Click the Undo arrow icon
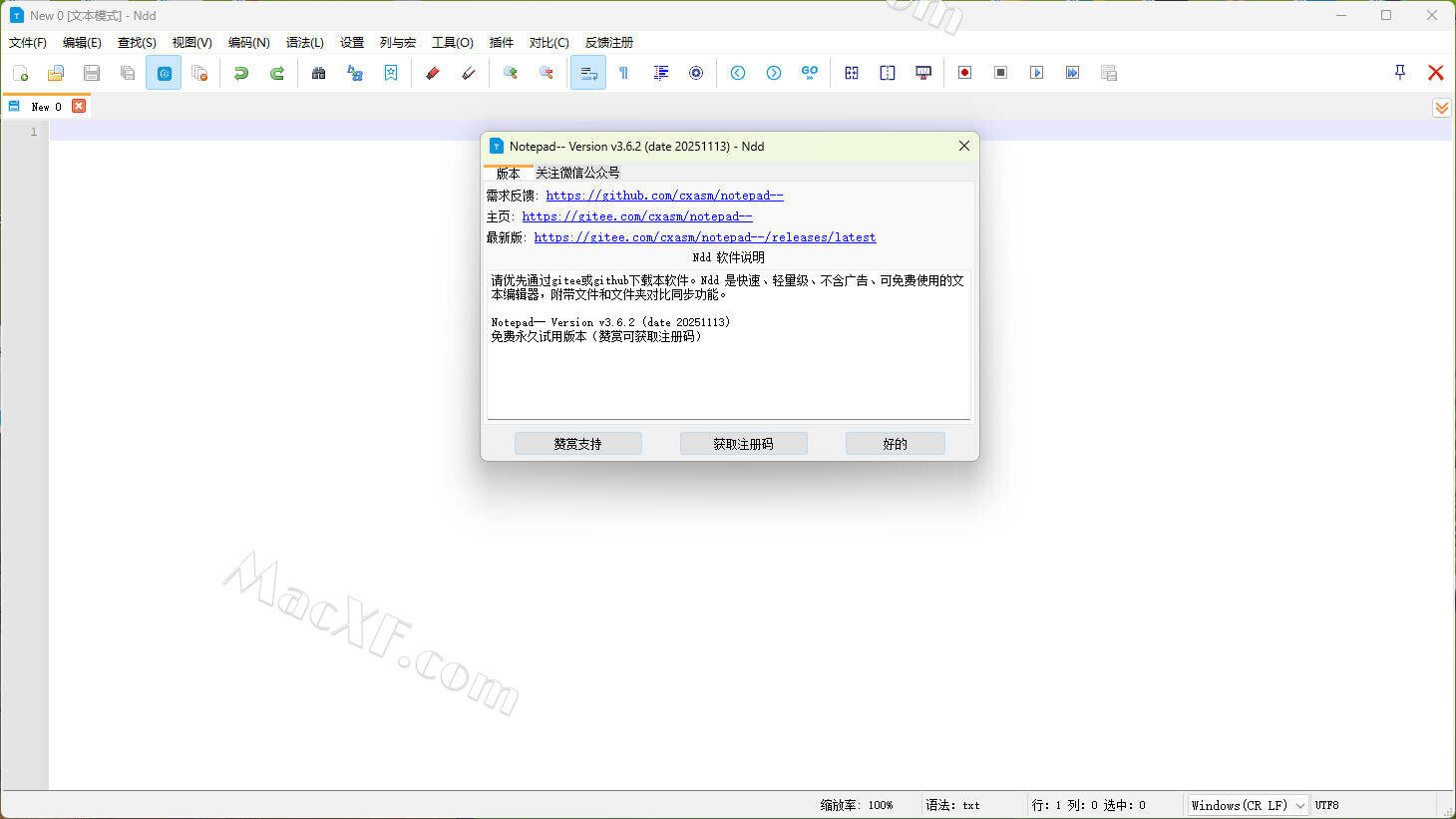Image resolution: width=1456 pixels, height=819 pixels. (240, 73)
